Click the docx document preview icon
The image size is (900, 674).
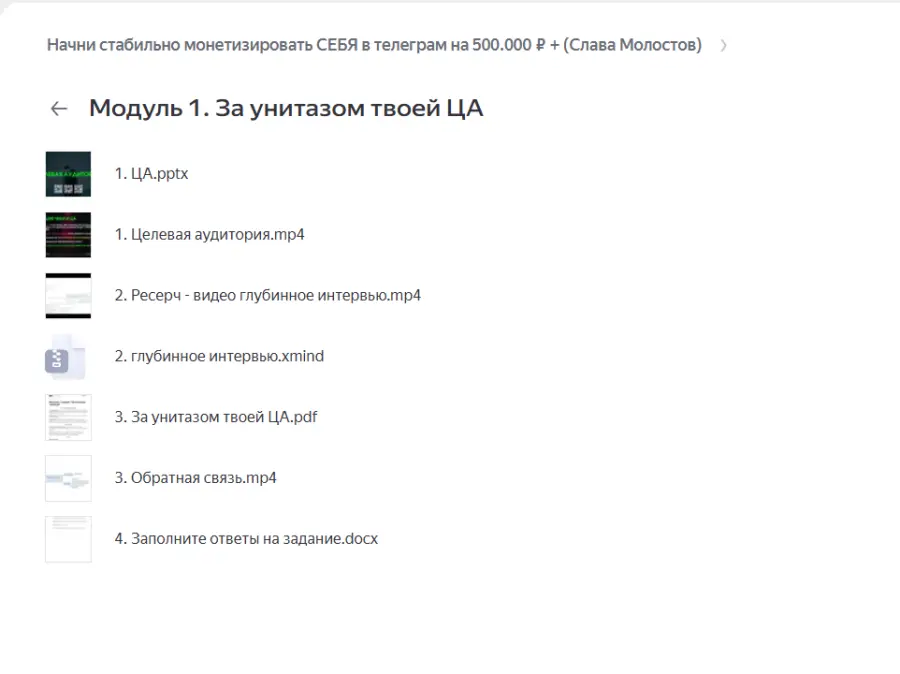point(68,539)
